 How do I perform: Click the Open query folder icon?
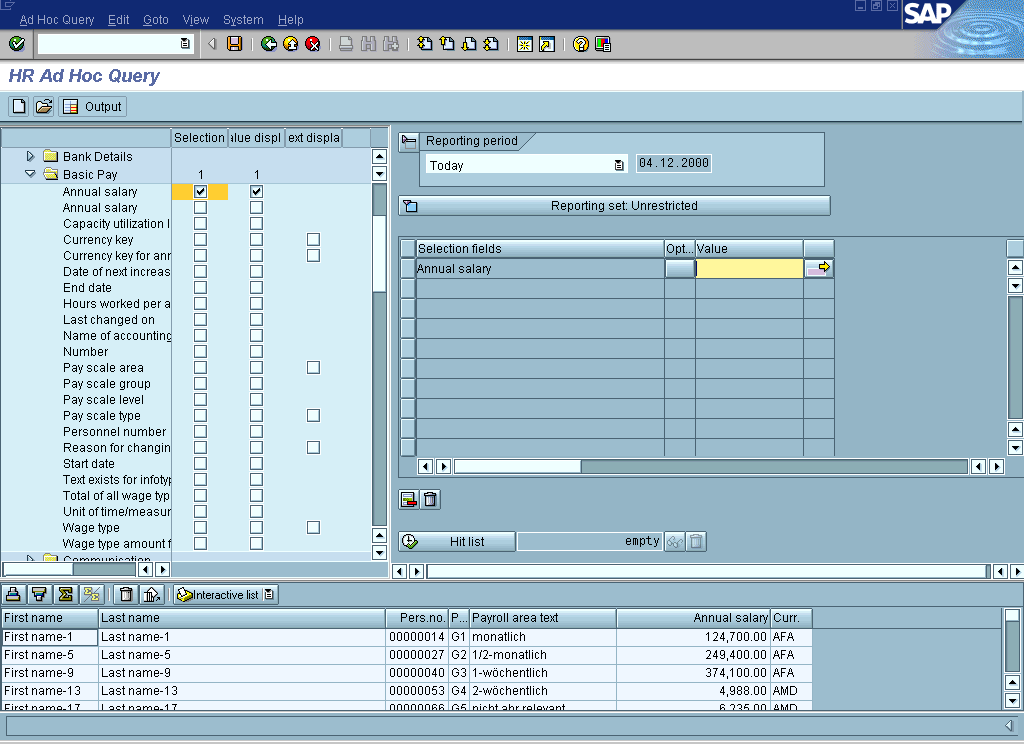[44, 106]
